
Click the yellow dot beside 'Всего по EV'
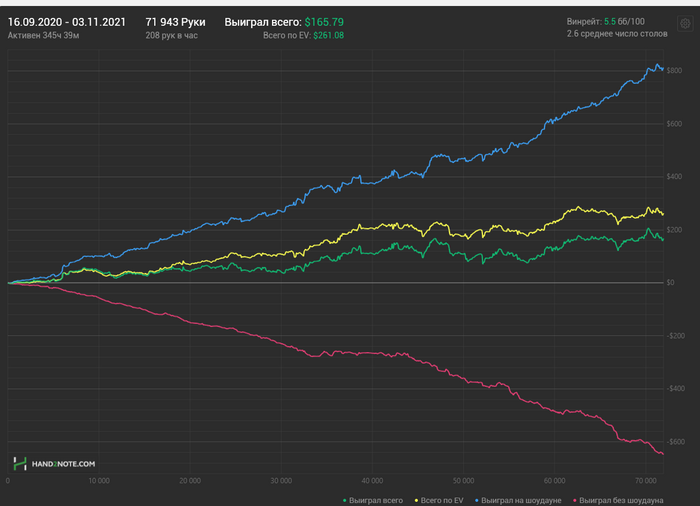pyautogui.click(x=416, y=501)
